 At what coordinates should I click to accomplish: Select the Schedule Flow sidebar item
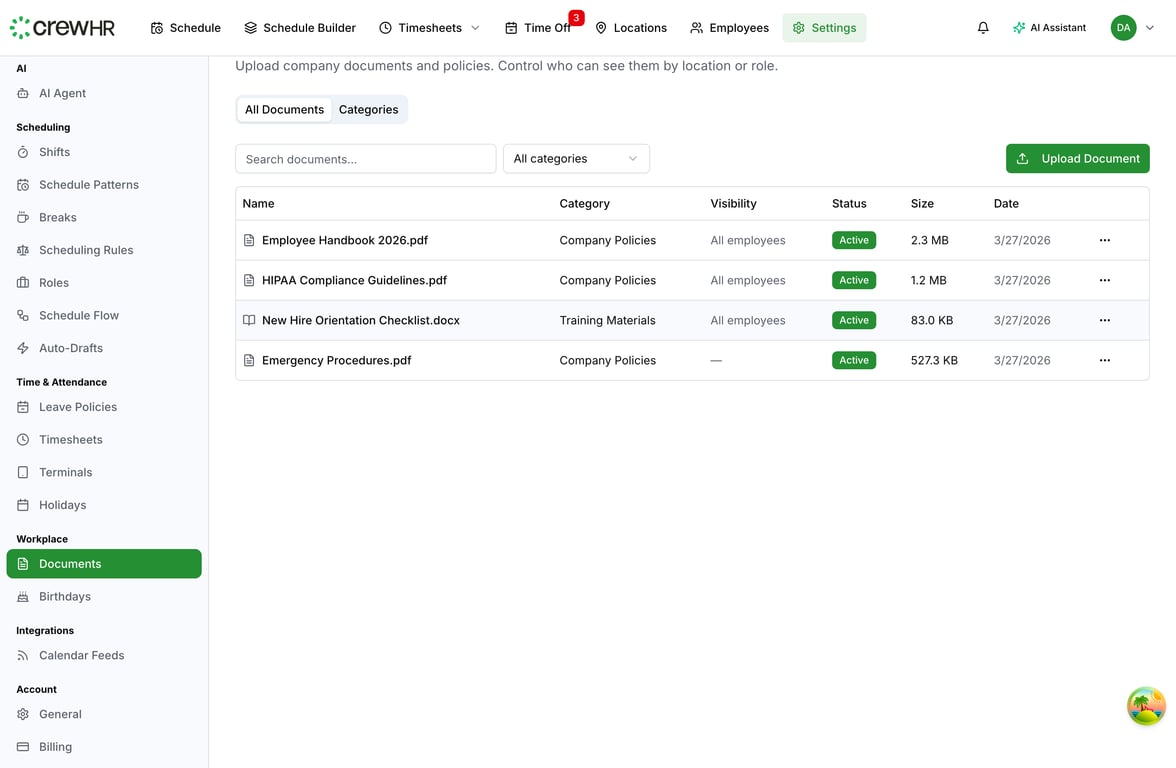[x=80, y=315]
